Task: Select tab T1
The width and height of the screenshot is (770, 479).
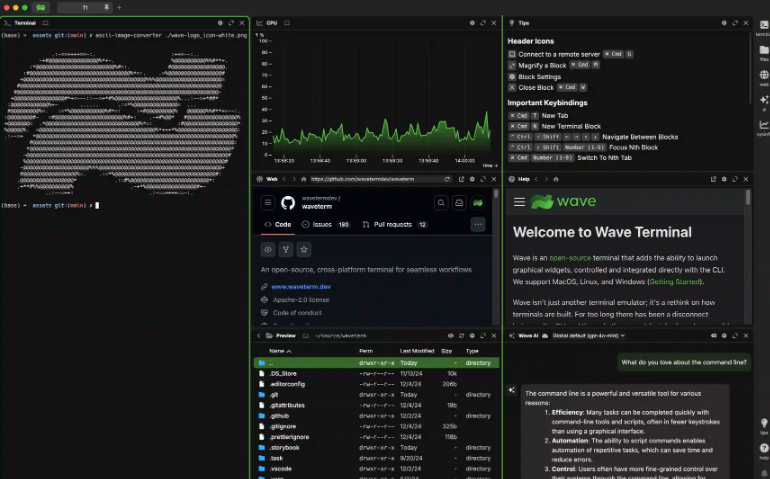Action: 85,7
